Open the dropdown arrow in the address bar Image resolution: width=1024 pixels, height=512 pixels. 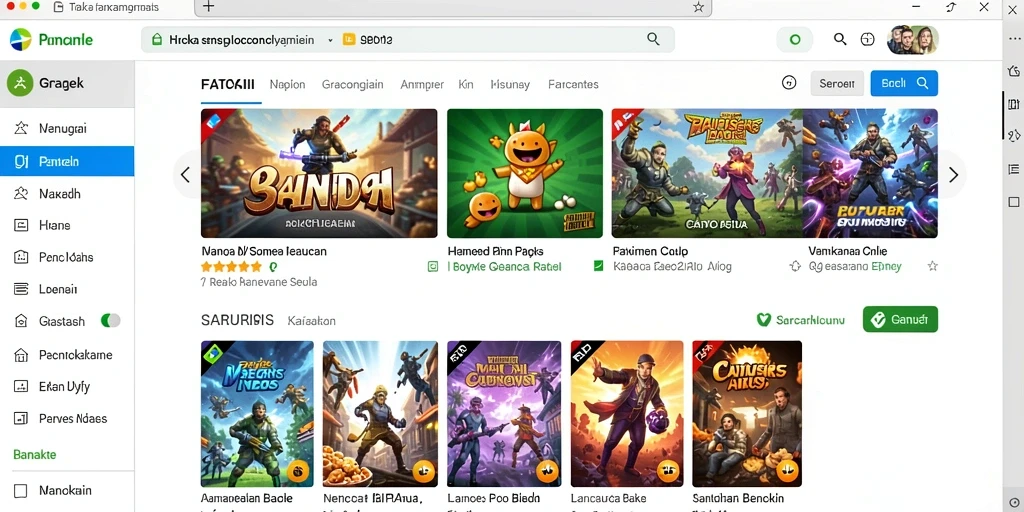330,40
